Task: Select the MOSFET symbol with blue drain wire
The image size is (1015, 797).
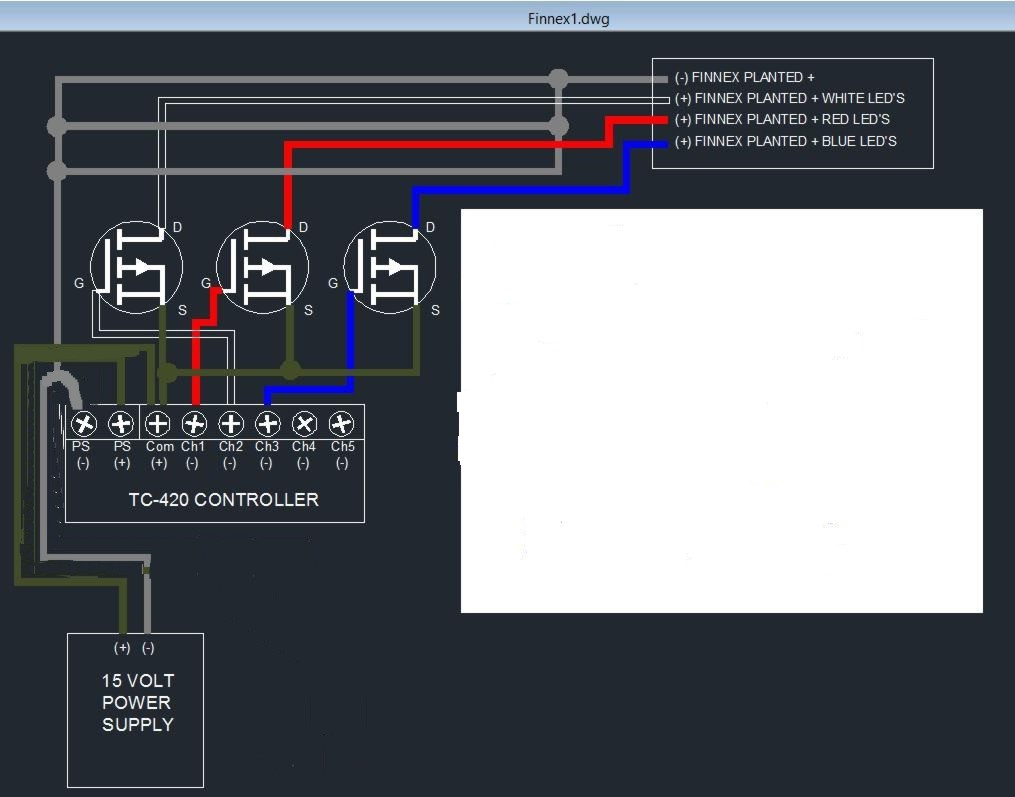Action: 390,267
